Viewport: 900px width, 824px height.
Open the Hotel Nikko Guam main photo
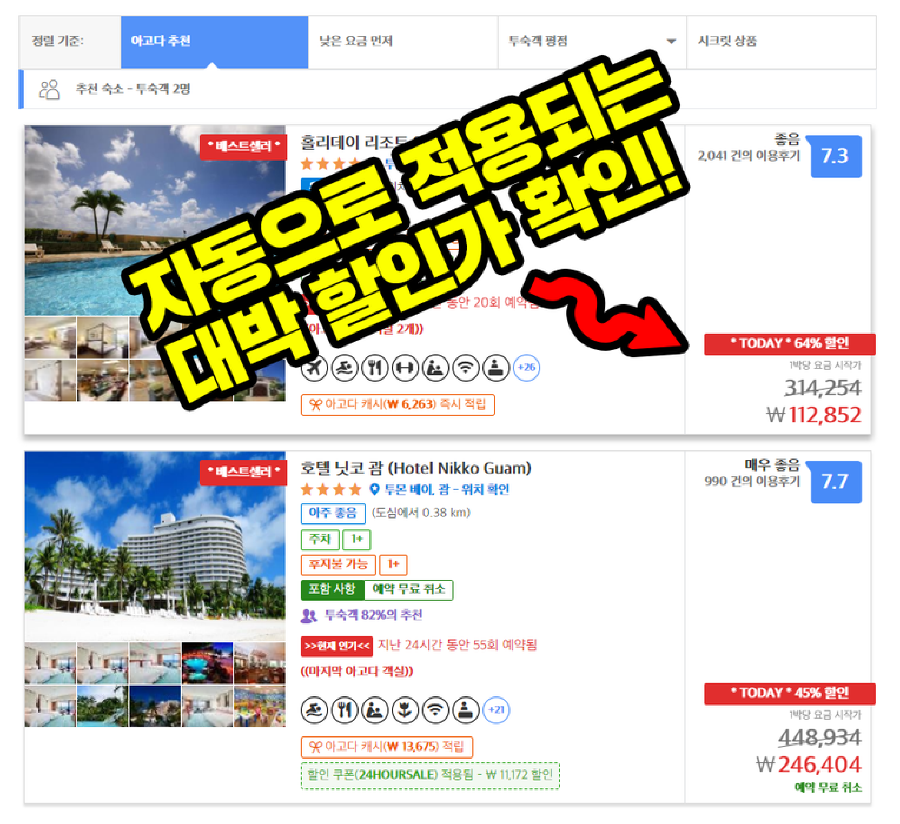click(155, 546)
